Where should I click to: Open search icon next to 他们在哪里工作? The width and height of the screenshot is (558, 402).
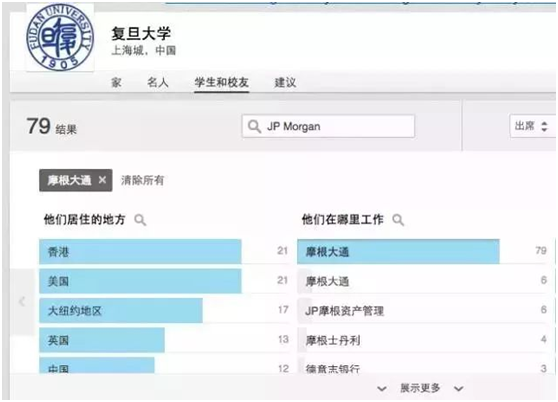click(398, 220)
